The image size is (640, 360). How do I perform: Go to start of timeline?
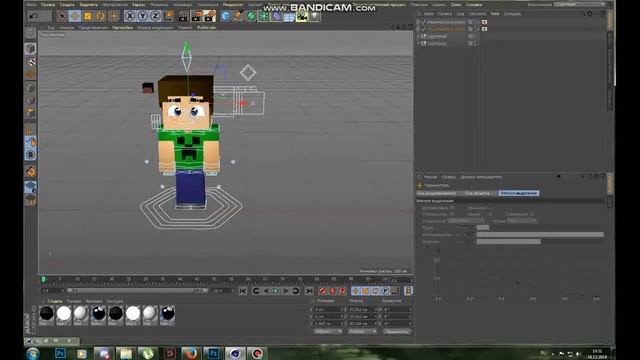(x=243, y=291)
